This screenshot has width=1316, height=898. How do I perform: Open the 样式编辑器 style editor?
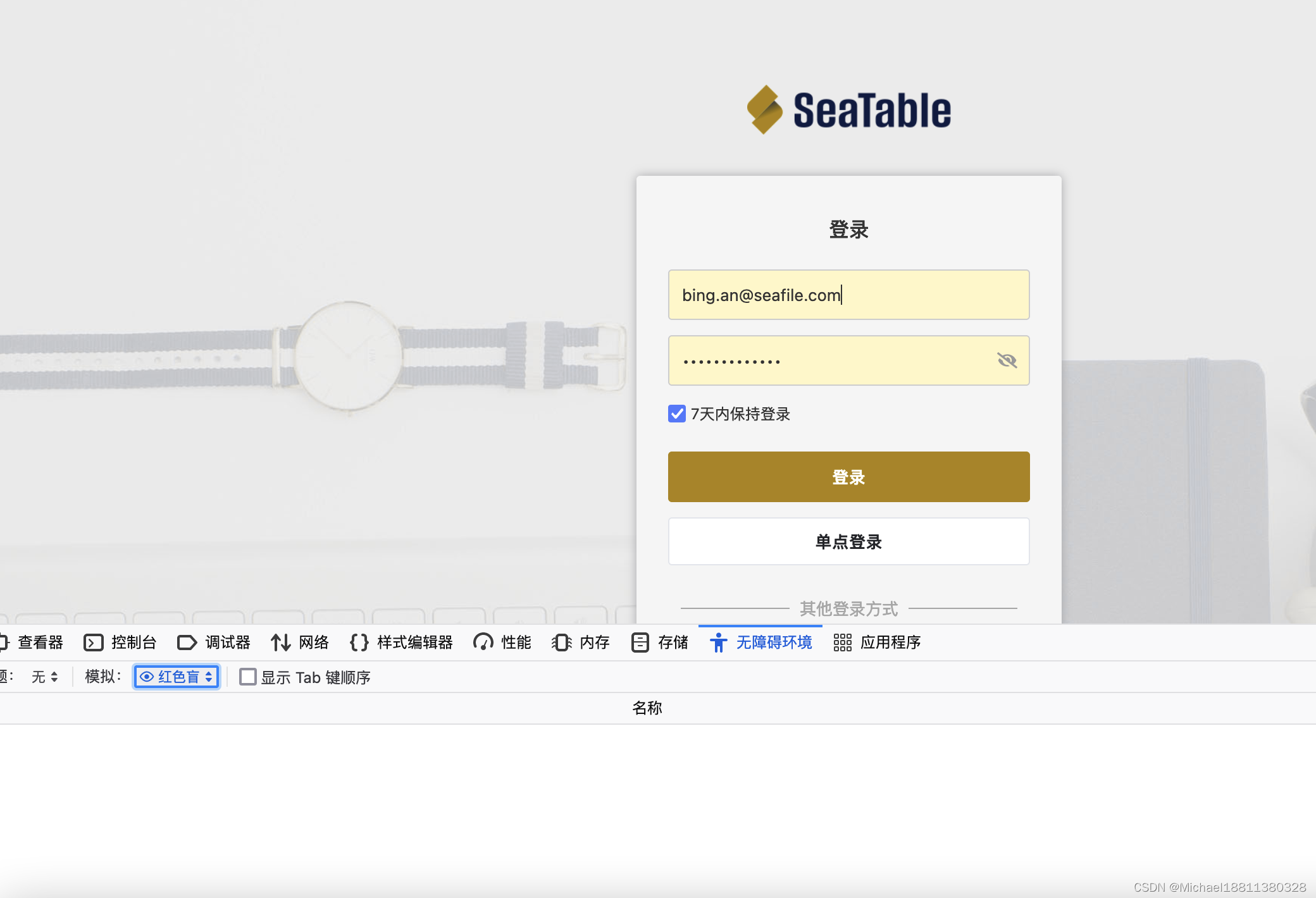tap(414, 642)
